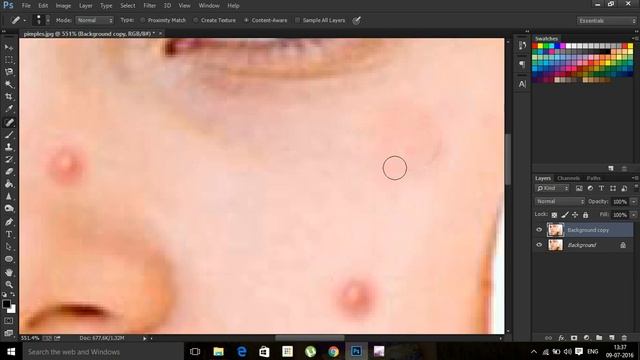Hide the Background layer
The image size is (640, 360).
click(539, 245)
